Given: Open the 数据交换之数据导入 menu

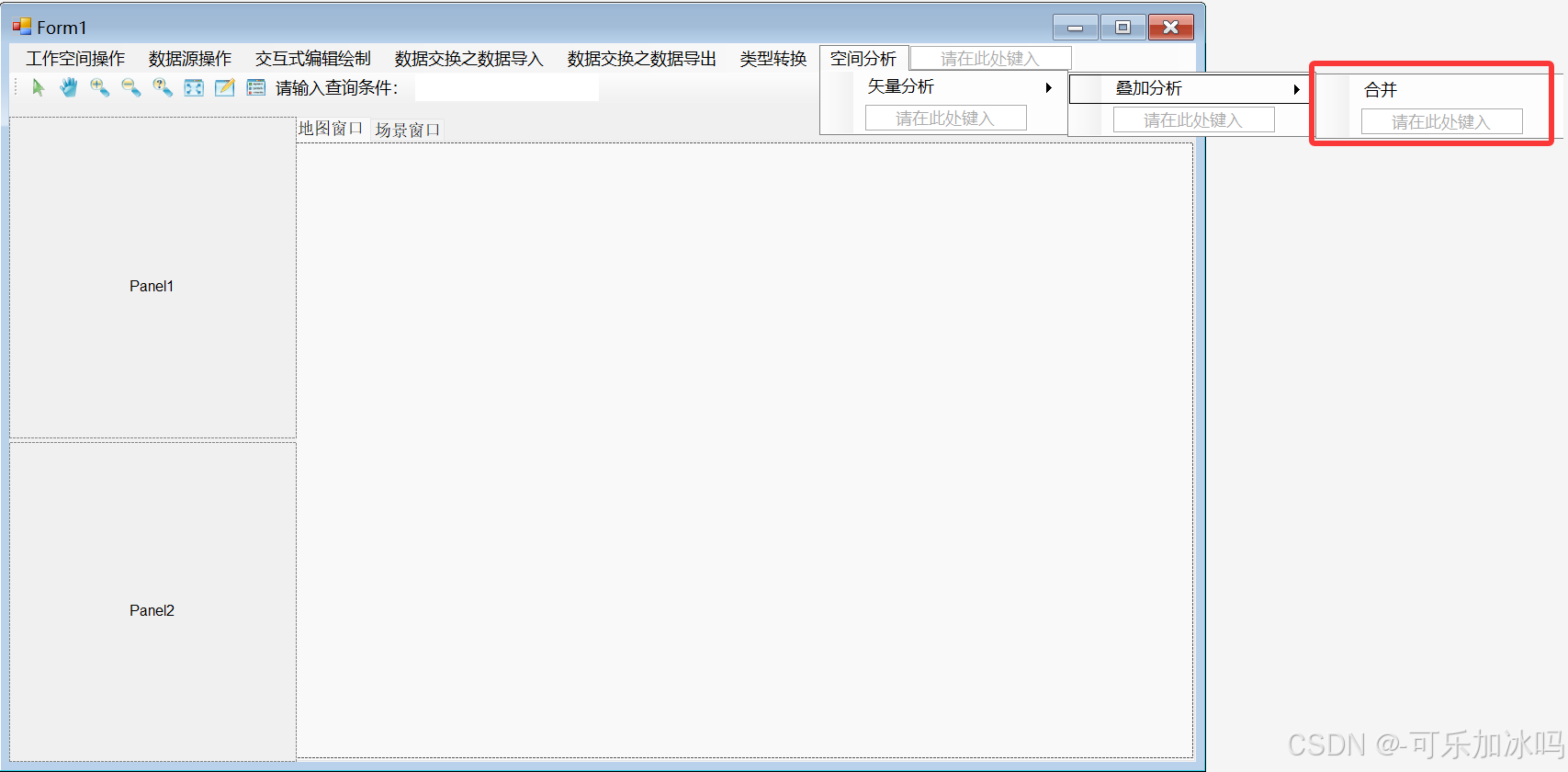Looking at the screenshot, I should [469, 59].
